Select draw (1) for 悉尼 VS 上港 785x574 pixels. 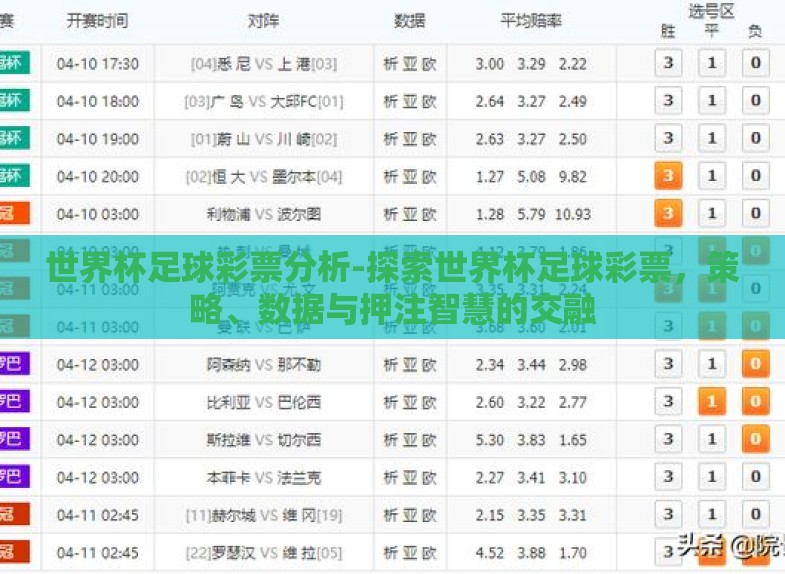point(712,63)
